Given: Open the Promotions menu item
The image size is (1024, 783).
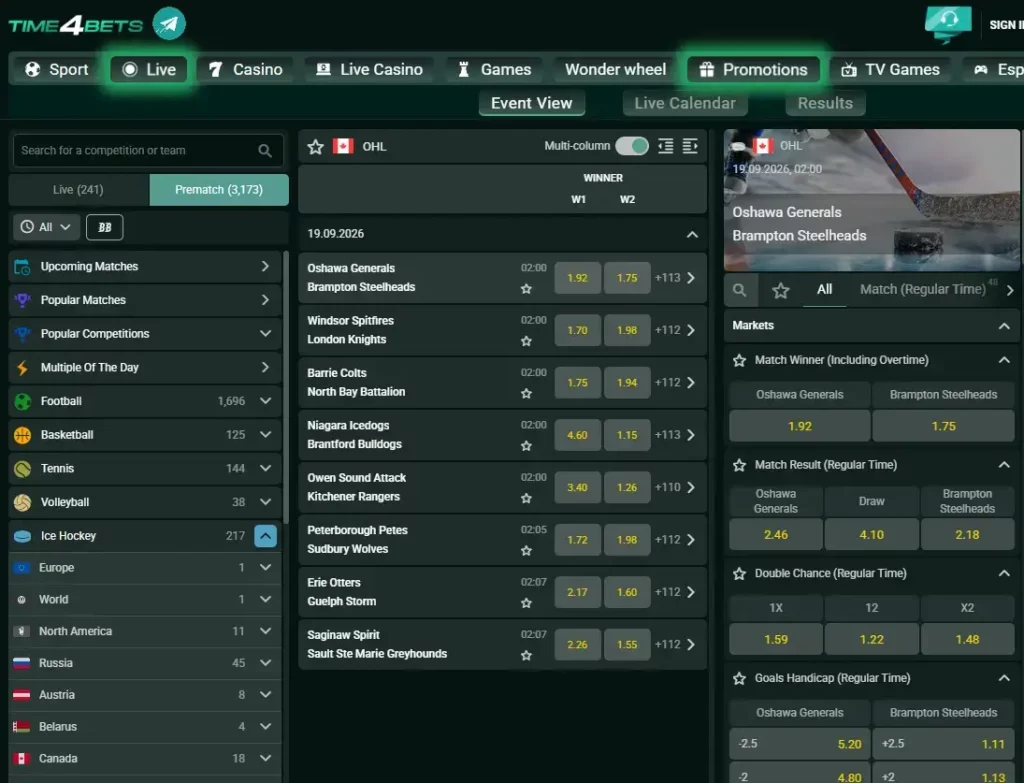Looking at the screenshot, I should tap(754, 69).
